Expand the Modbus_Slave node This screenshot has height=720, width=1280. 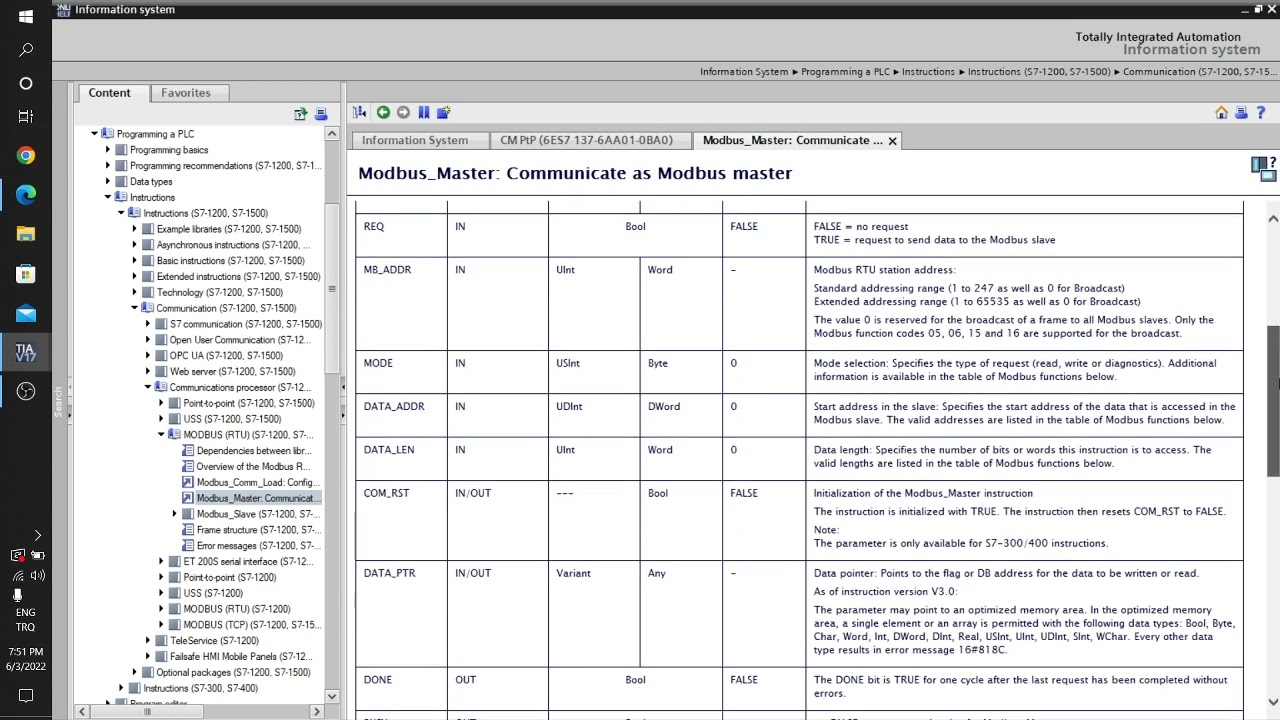tap(175, 514)
